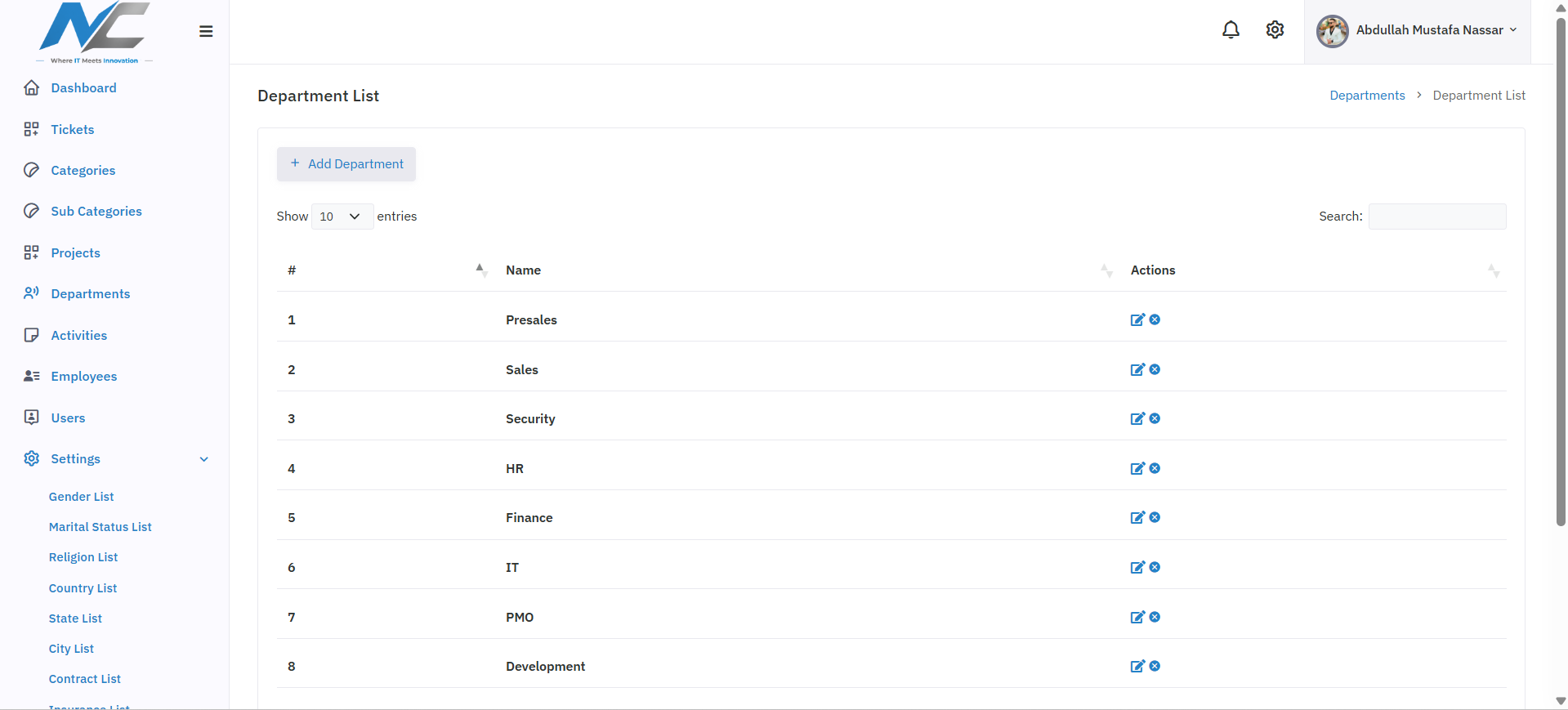Click the page vertical scrollbar
The width and height of the screenshot is (1568, 710).
tap(1561, 272)
